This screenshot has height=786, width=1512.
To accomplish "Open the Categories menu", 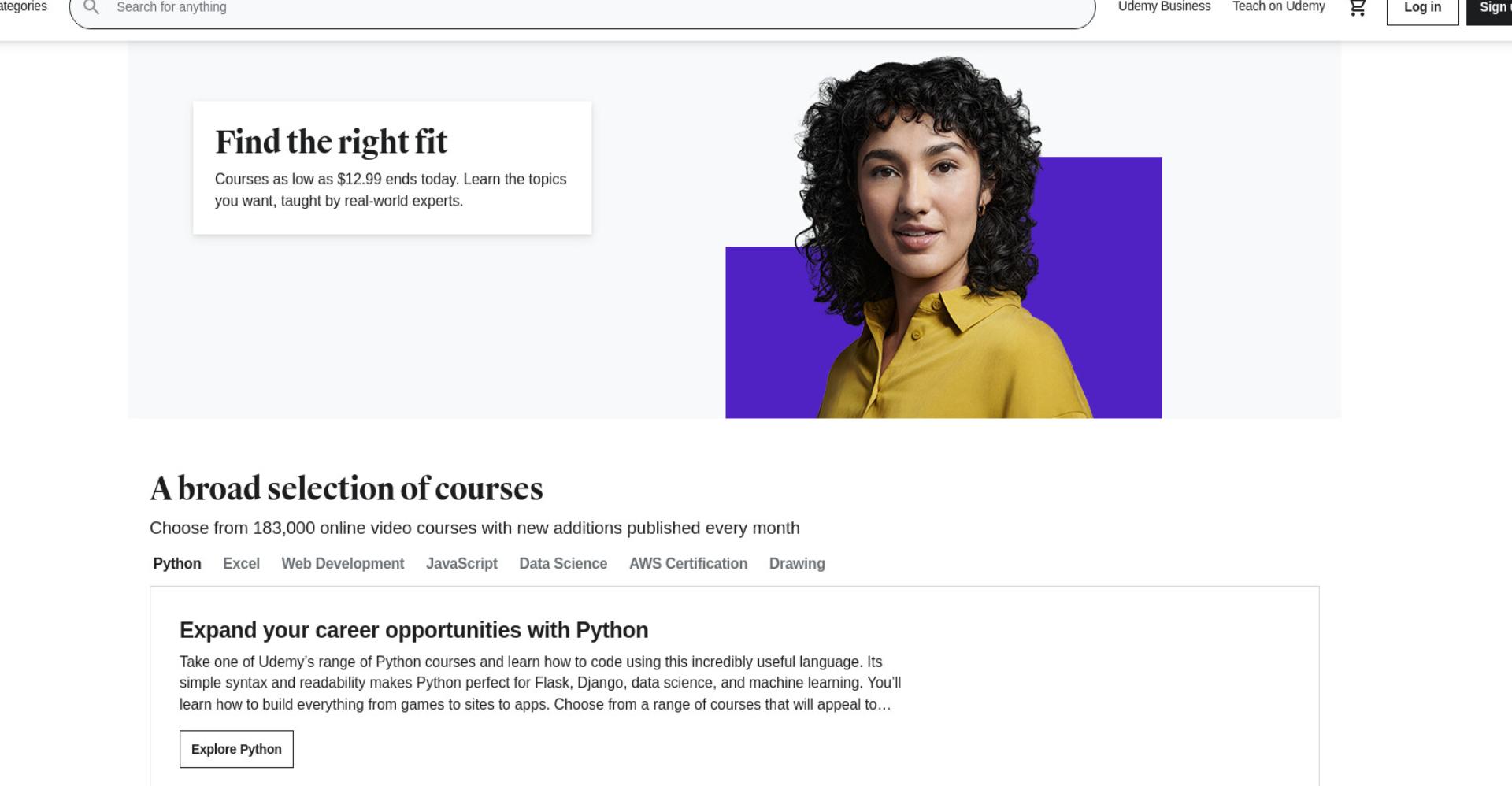I will (x=24, y=6).
